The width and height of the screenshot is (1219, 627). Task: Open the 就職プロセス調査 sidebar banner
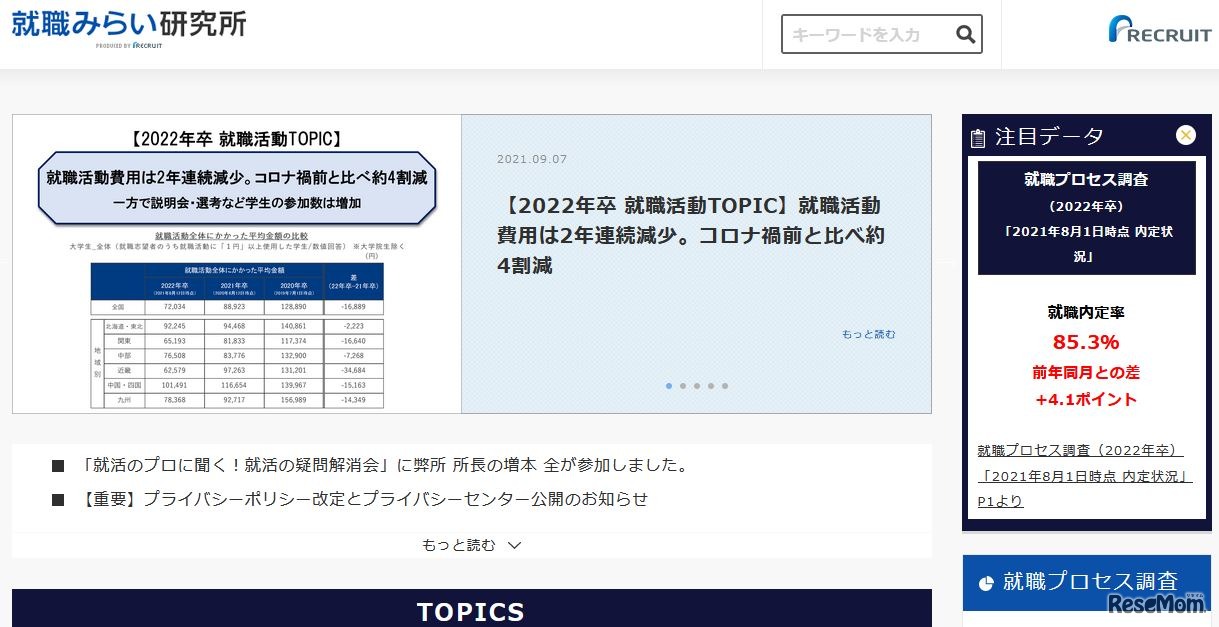[1087, 582]
